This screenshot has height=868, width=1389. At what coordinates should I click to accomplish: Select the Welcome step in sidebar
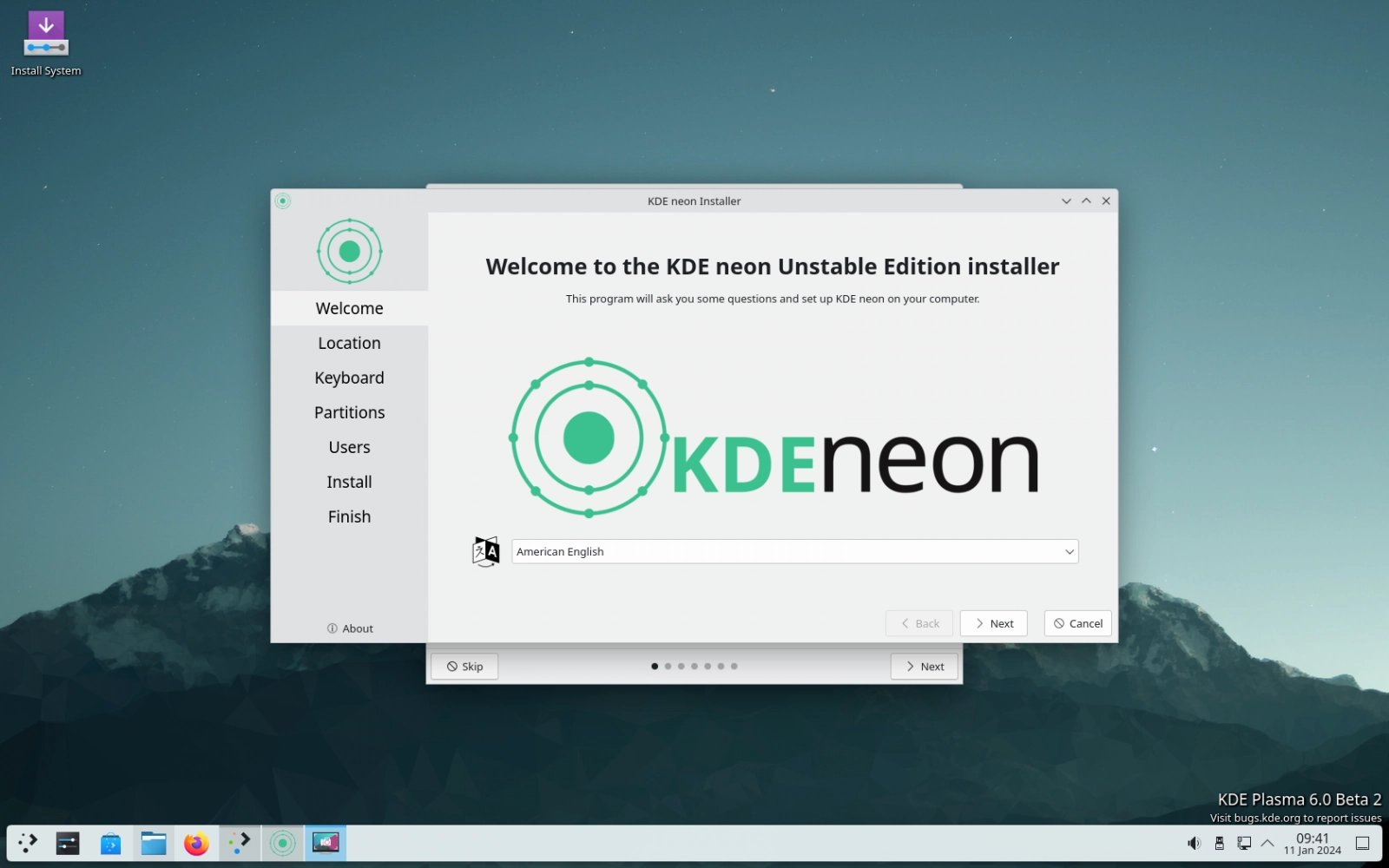[x=349, y=308]
